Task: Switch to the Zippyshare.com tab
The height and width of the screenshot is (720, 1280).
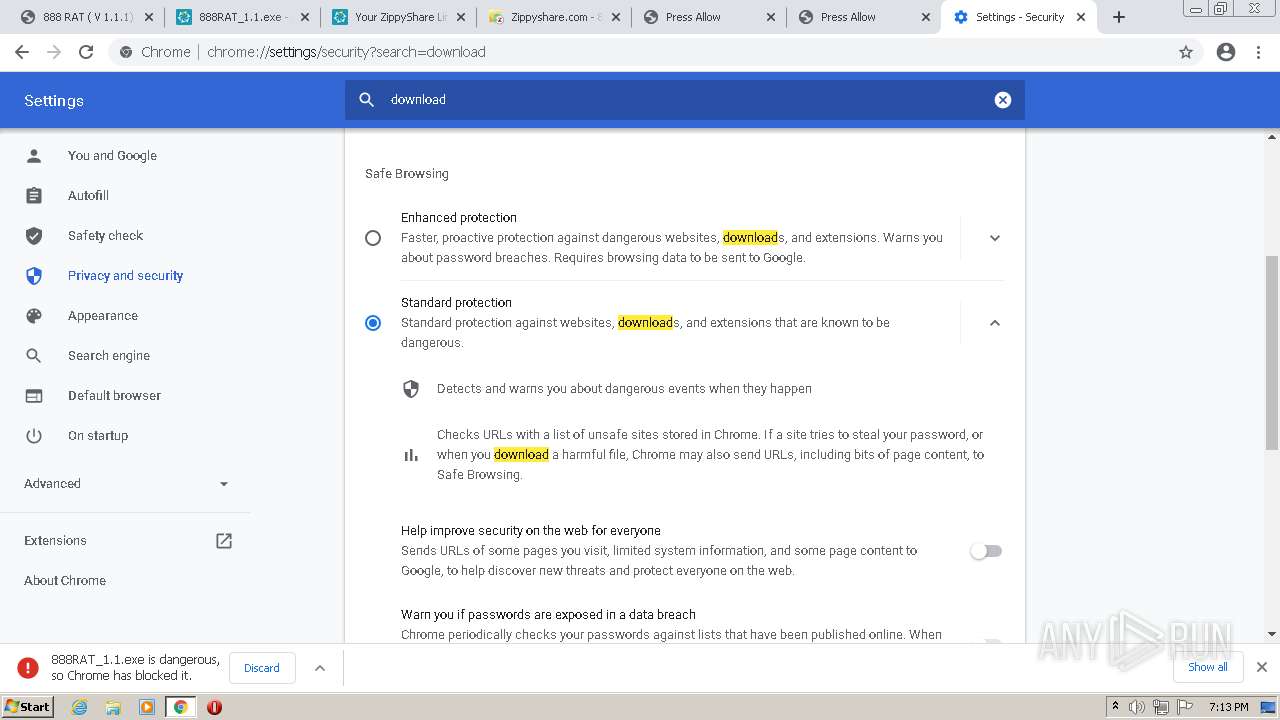Action: point(555,17)
